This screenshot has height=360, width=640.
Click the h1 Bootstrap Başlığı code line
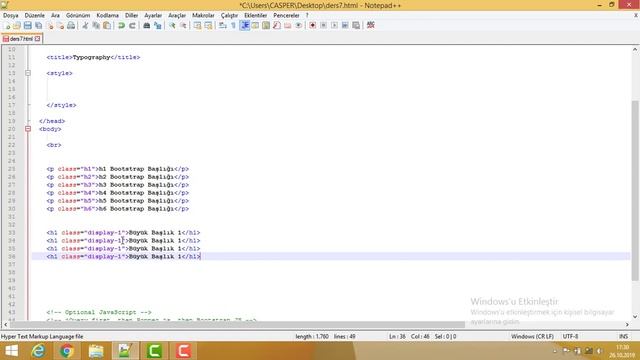[x=118, y=169]
